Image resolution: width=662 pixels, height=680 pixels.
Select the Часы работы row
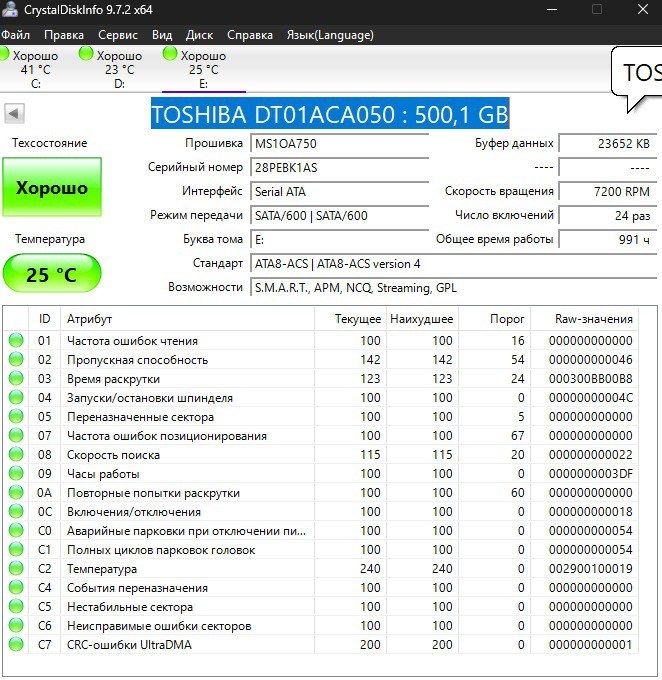click(x=321, y=474)
